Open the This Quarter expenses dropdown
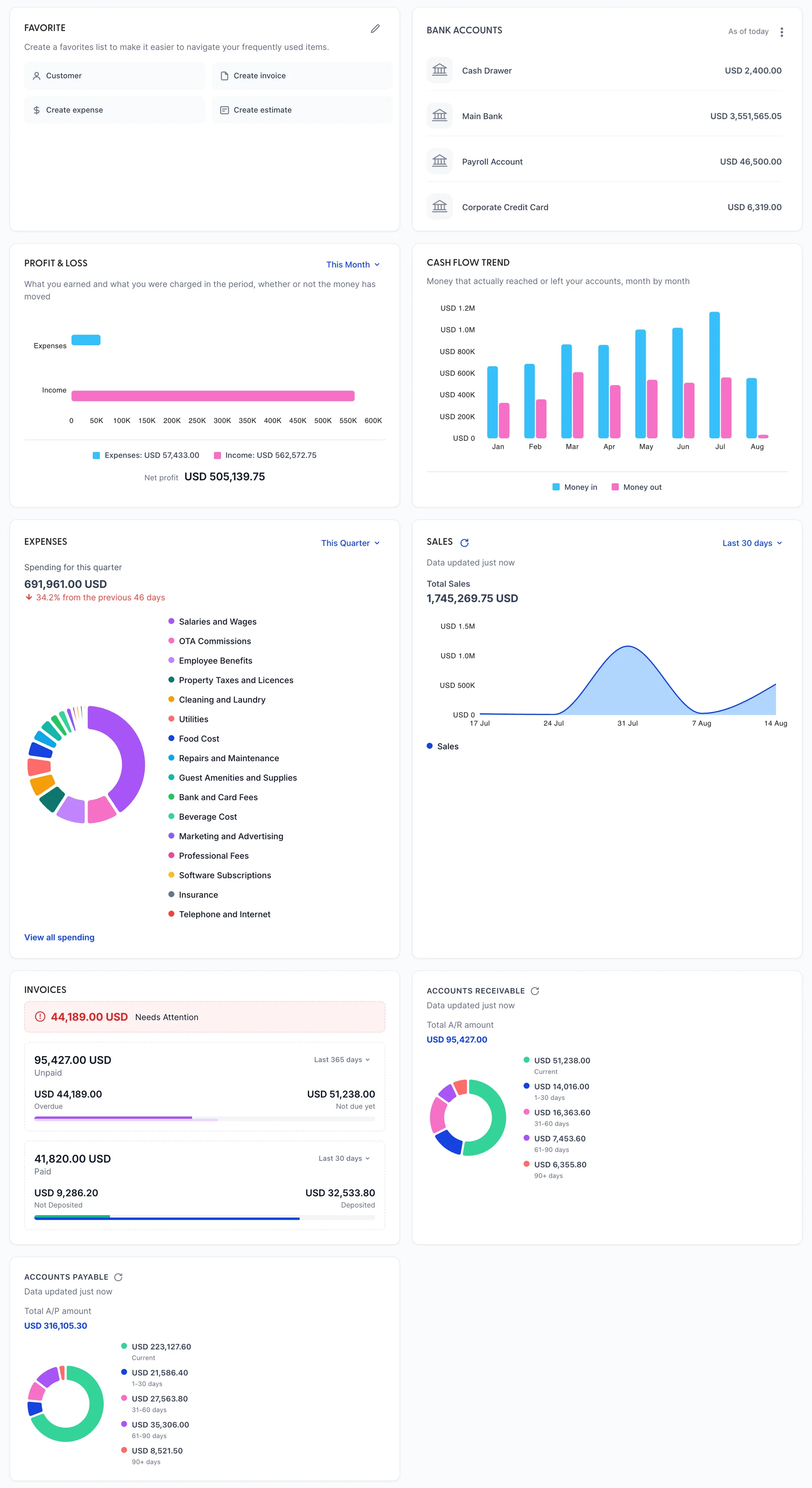 (351, 543)
